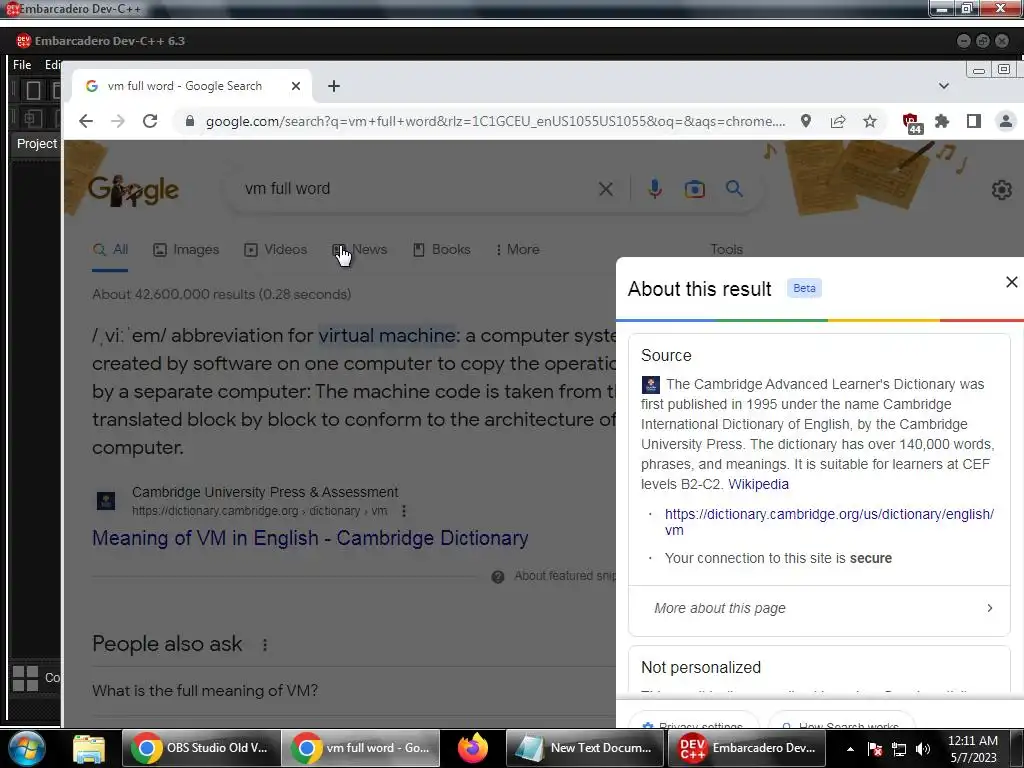This screenshot has height=768, width=1024.
Task: Select the All results tab
Action: (110, 250)
